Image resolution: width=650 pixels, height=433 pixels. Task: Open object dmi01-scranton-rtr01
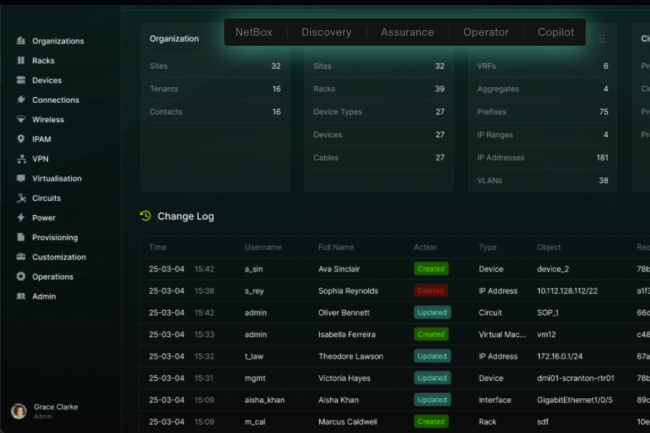click(575, 378)
